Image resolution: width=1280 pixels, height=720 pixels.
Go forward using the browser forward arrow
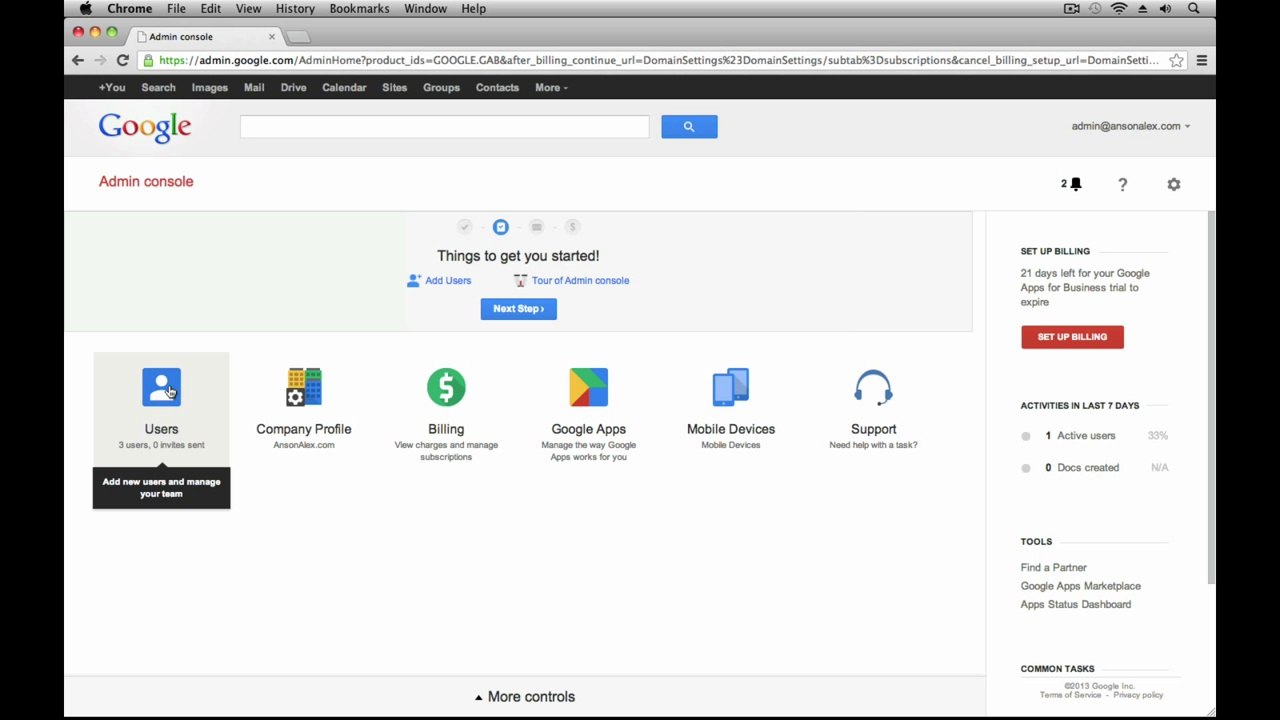[100, 60]
